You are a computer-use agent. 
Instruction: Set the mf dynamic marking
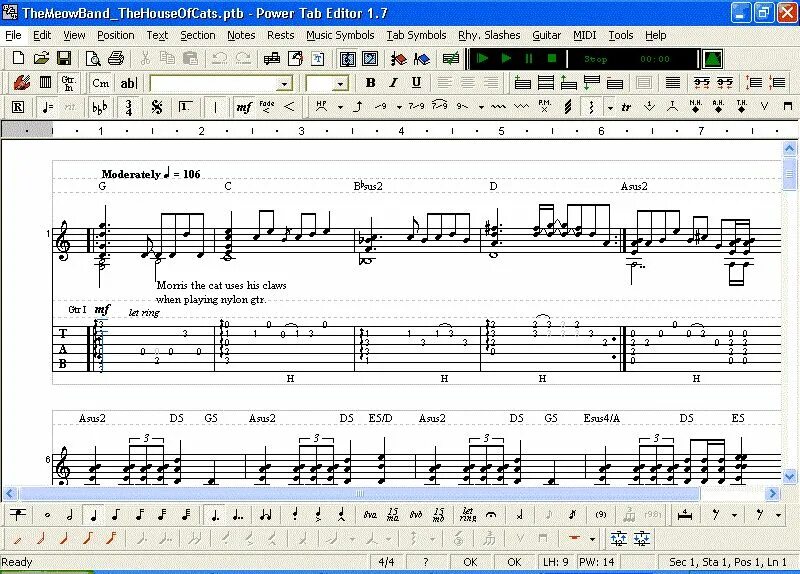tap(244, 107)
